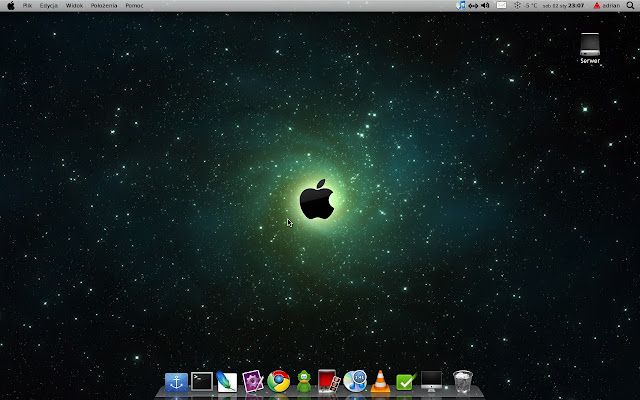Click the magnifying glass search icon
640x400 pixels.
point(630,5)
